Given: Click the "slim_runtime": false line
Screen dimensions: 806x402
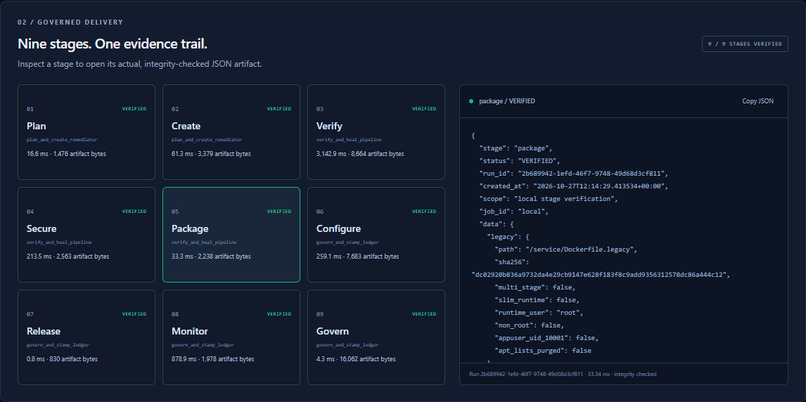Looking at the screenshot, I should (x=537, y=300).
